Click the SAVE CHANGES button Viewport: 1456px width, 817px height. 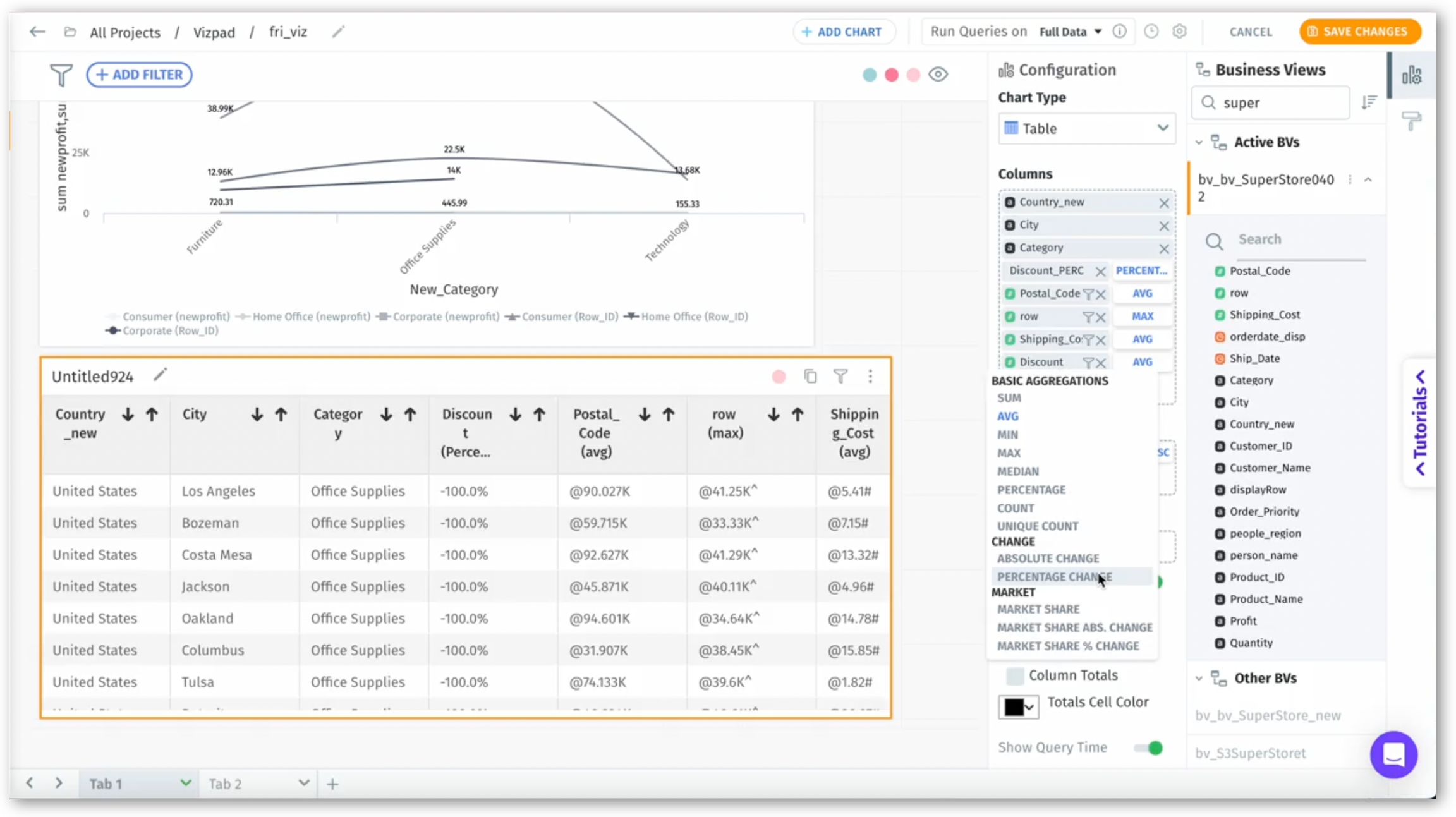[1359, 32]
